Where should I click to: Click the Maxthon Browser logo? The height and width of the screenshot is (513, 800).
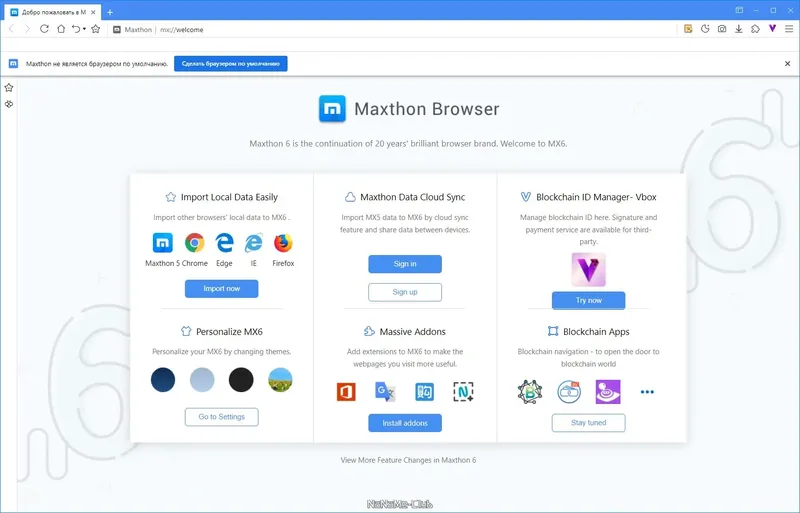(x=332, y=109)
